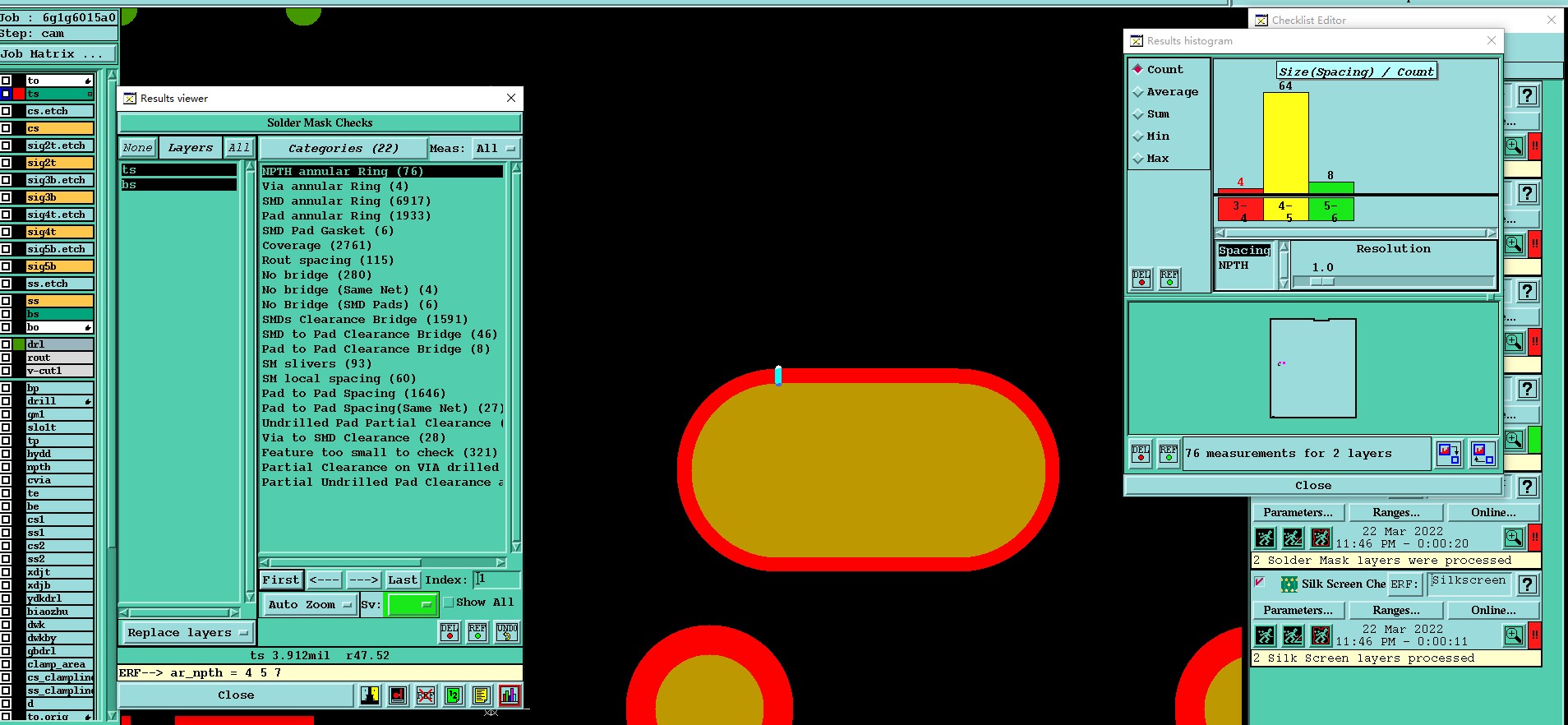Viewport: 1568px width, 725px height.
Task: Click histogram-to-layer export icon with down arrow
Action: 1449,454
